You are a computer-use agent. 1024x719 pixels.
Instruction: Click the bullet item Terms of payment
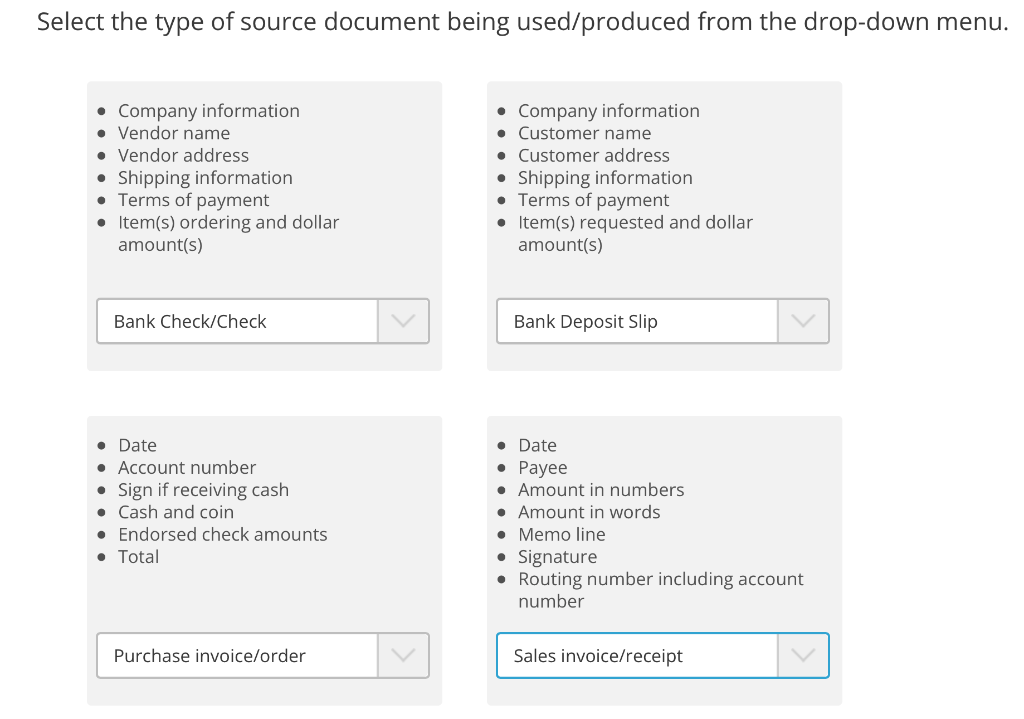pos(193,200)
